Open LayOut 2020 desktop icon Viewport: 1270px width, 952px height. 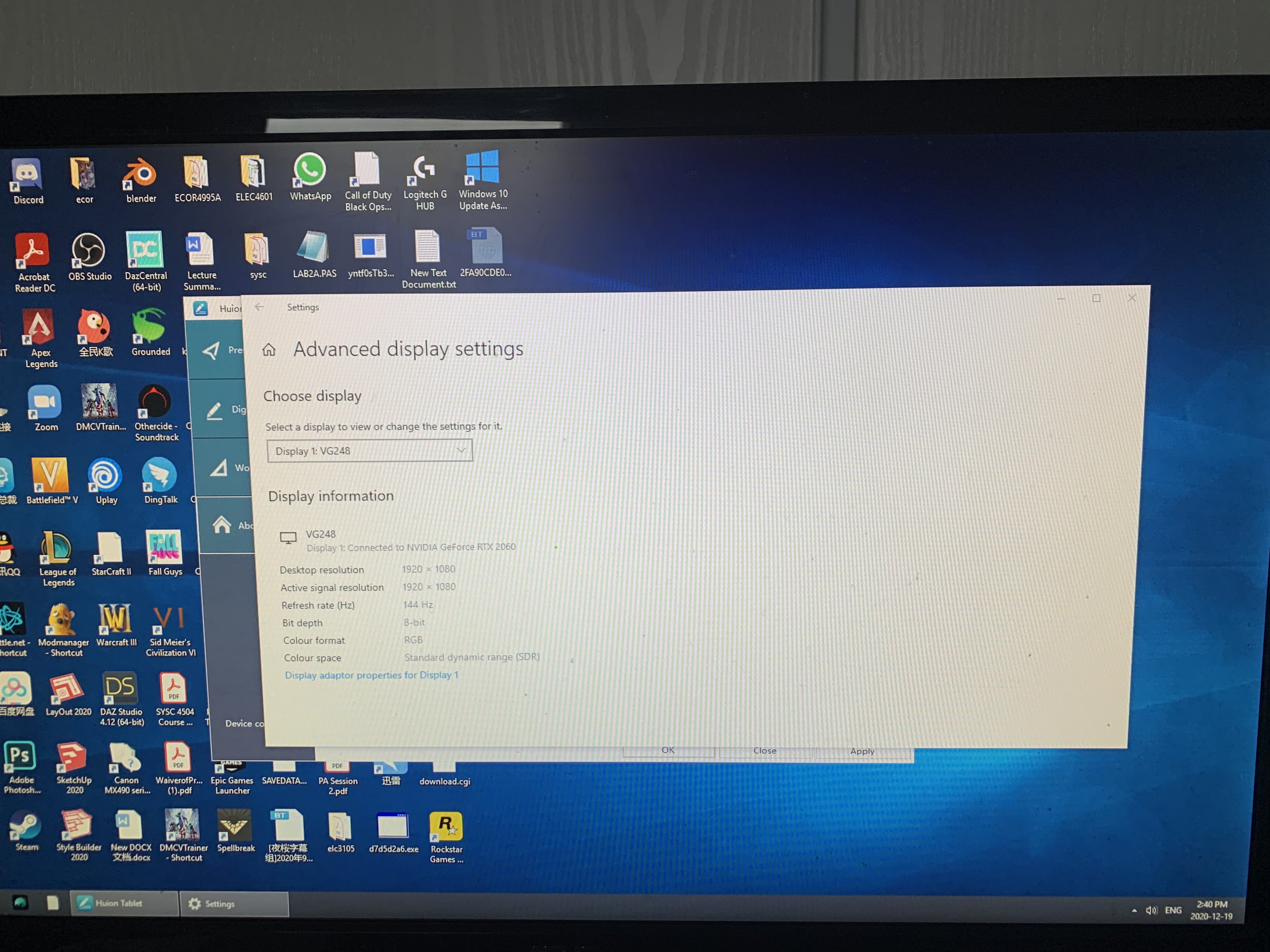click(x=68, y=695)
